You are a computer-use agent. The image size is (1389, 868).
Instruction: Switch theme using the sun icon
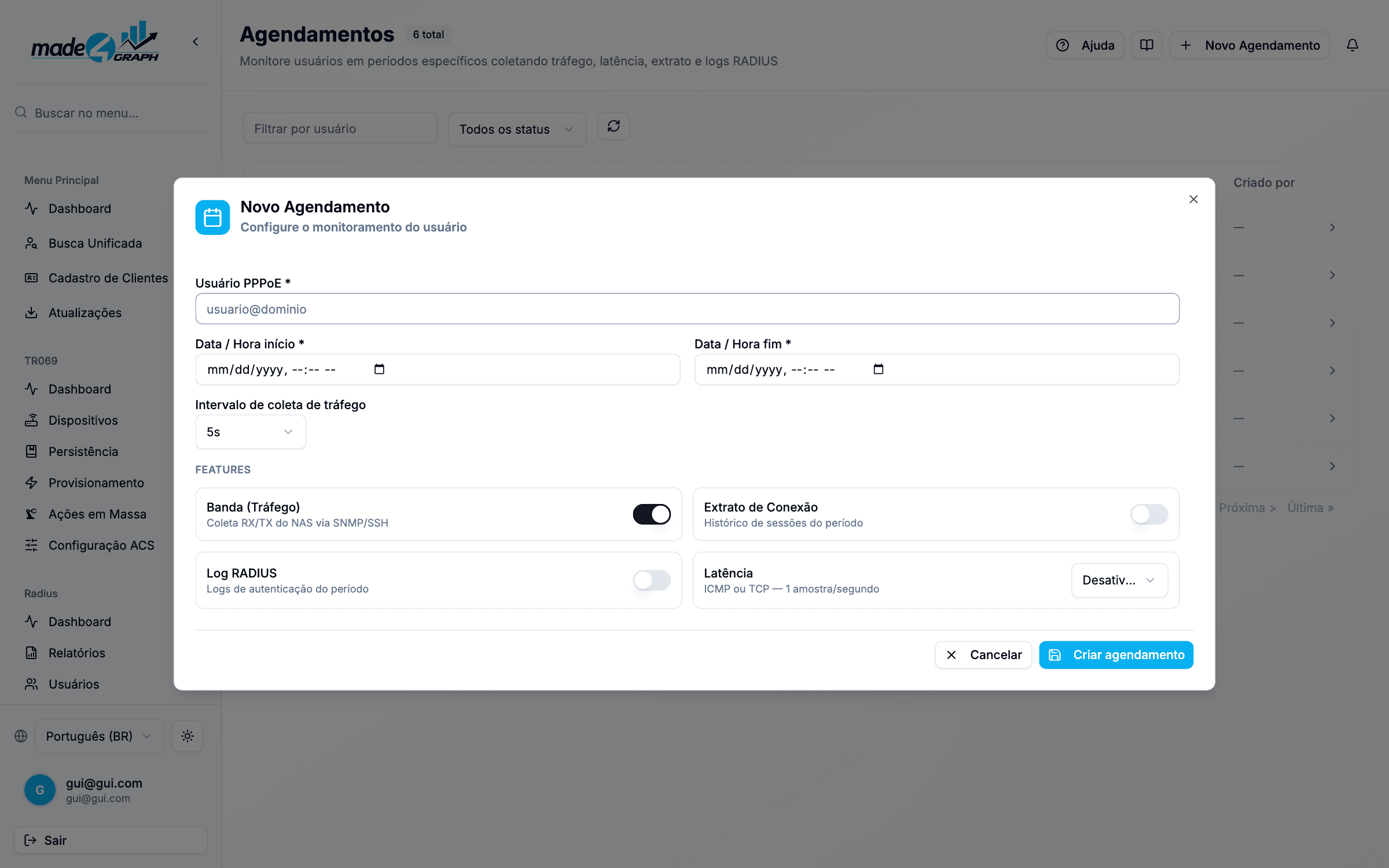188,736
